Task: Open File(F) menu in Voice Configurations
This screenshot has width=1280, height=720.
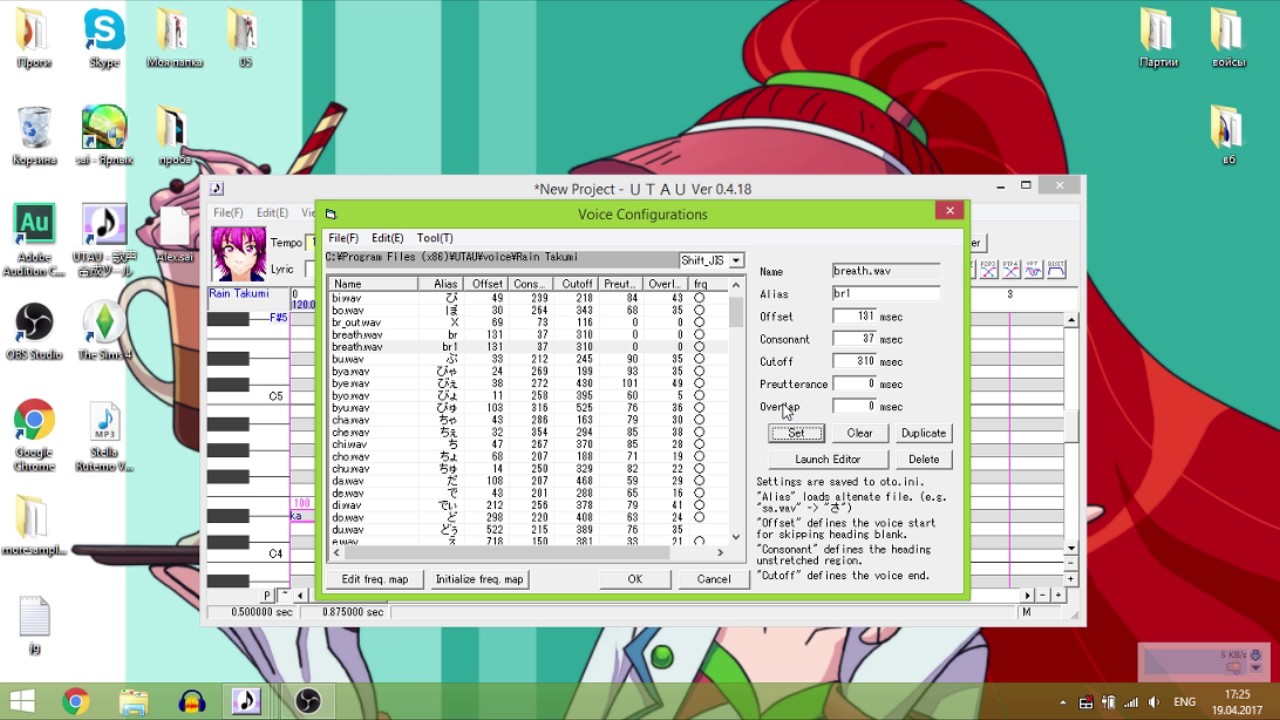Action: (x=343, y=238)
